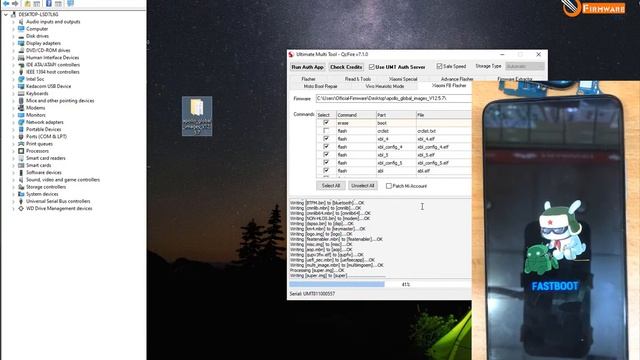Image resolution: width=640 pixels, height=360 pixels.
Task: Click the Network adapters category icon
Action: (x=21, y=122)
